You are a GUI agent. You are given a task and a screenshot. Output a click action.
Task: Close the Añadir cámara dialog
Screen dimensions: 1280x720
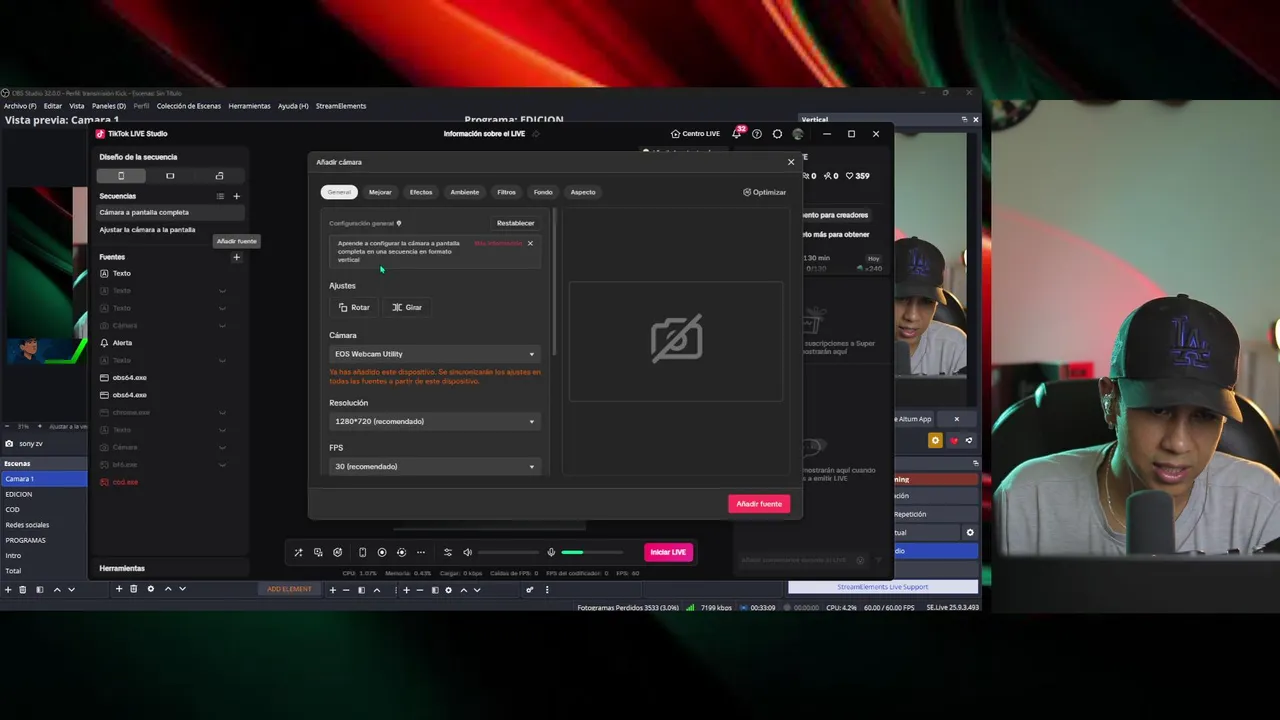click(791, 162)
